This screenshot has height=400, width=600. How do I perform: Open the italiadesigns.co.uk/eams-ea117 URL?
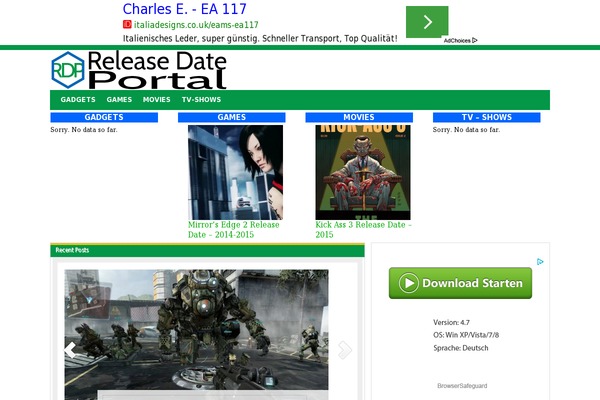click(x=196, y=25)
